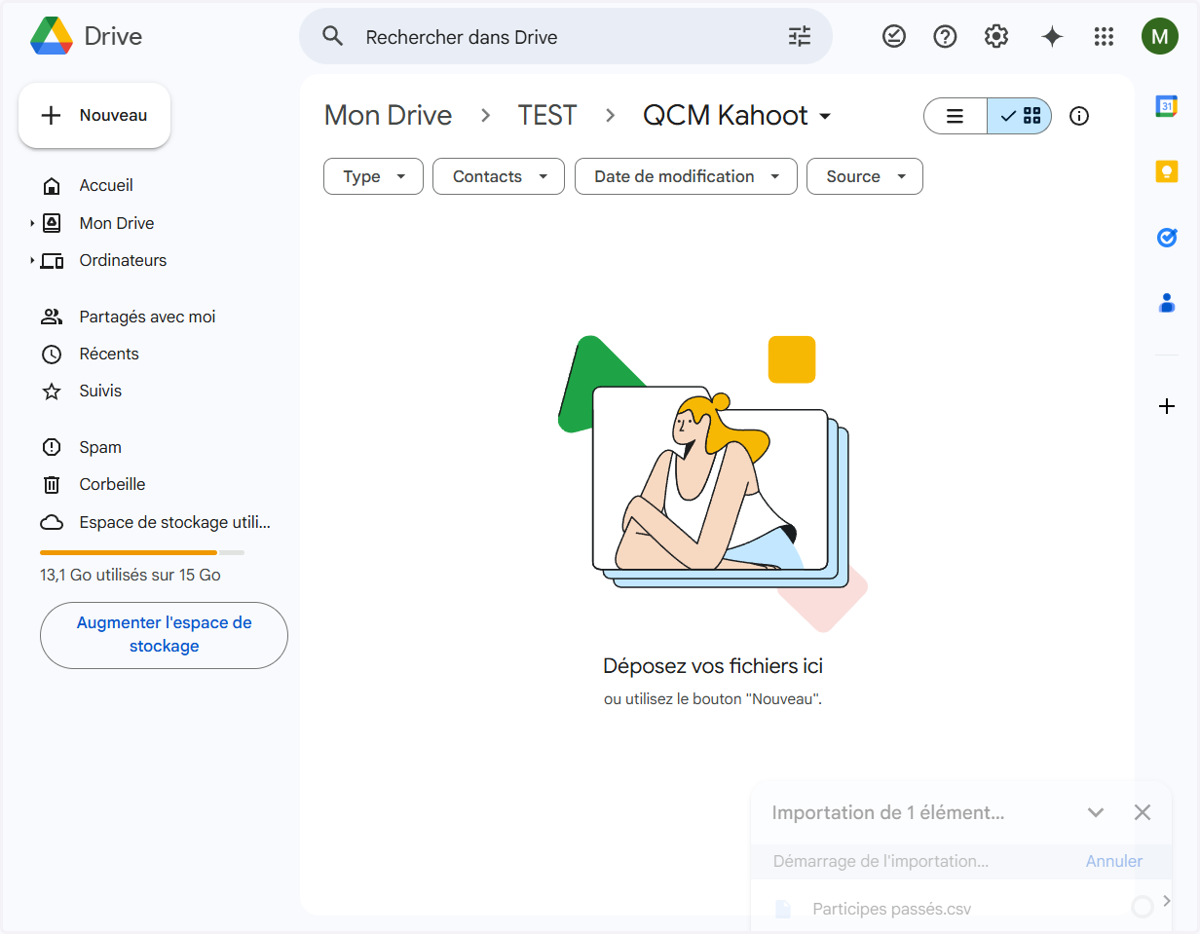1200x934 pixels.
Task: Switch to list view
Action: click(955, 116)
